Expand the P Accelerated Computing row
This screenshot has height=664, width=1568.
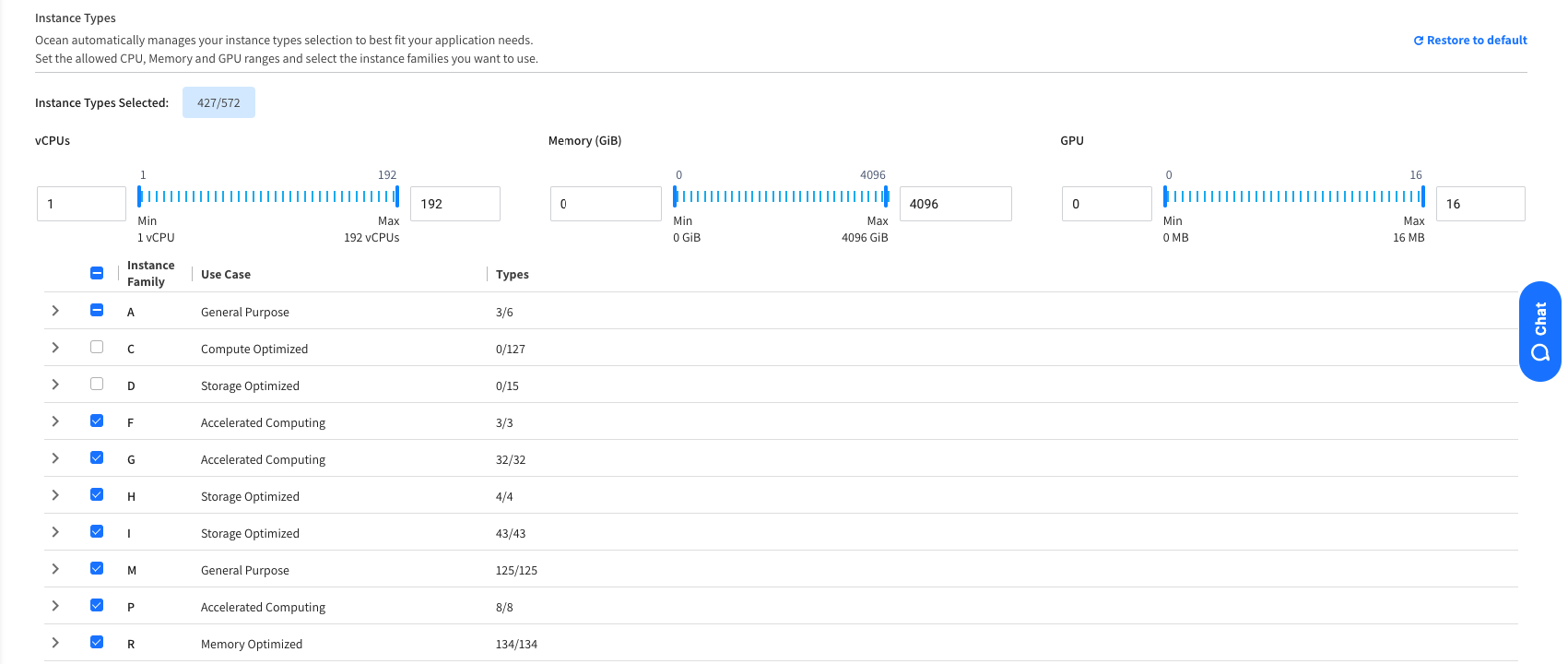coord(55,606)
